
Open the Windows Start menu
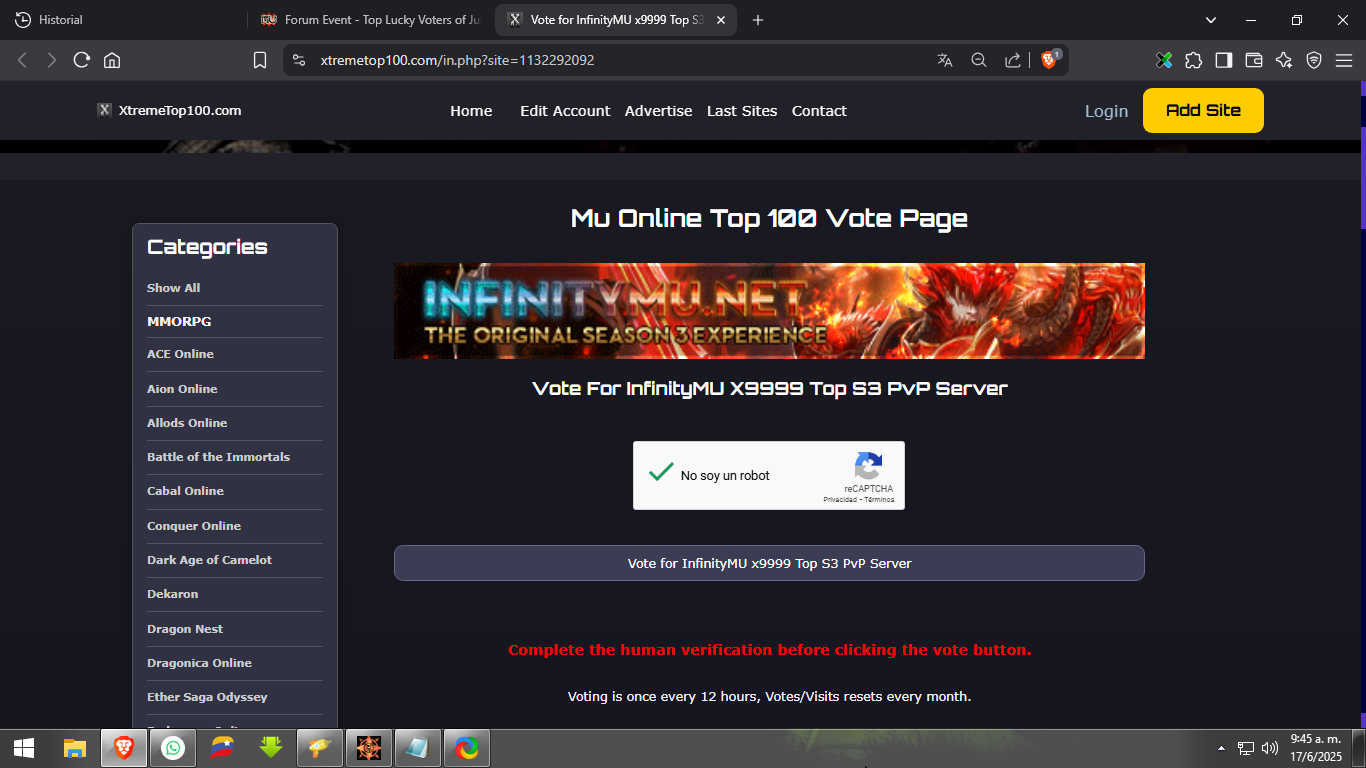[24, 748]
